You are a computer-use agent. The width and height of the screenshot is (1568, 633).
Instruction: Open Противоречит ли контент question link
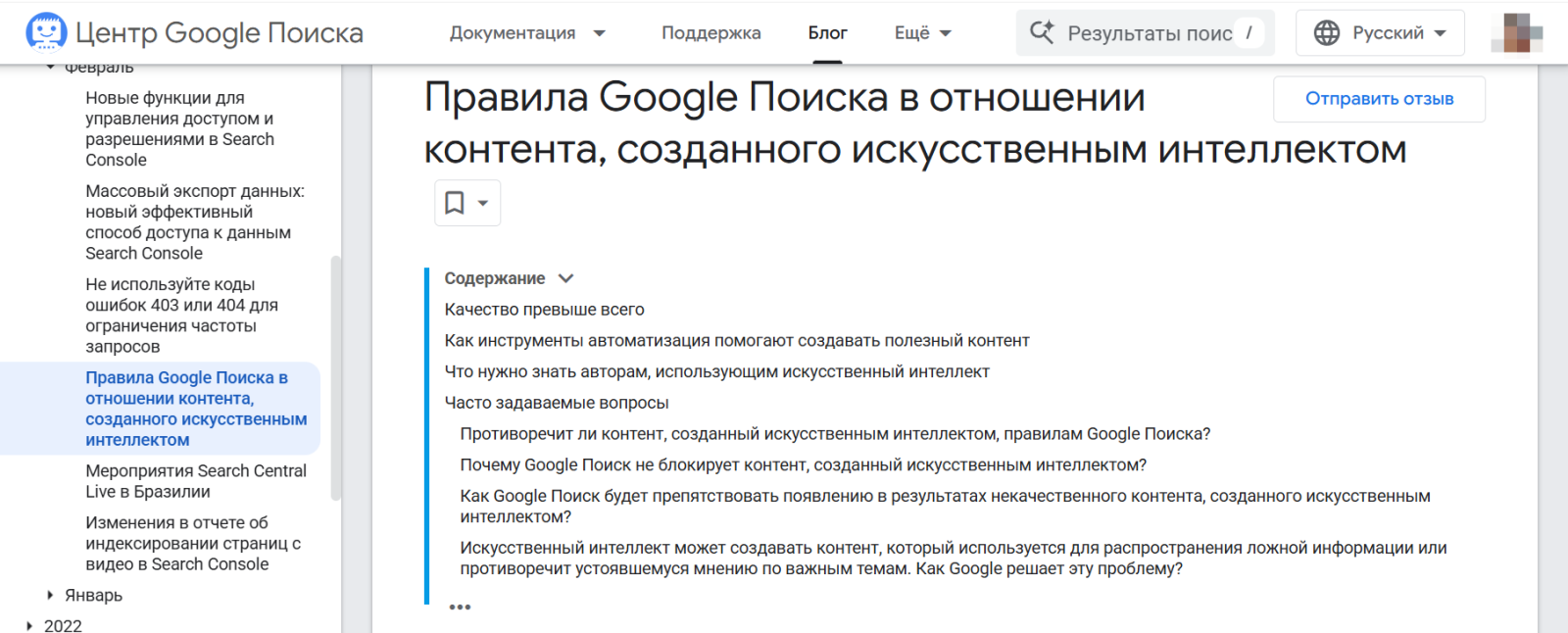[835, 434]
